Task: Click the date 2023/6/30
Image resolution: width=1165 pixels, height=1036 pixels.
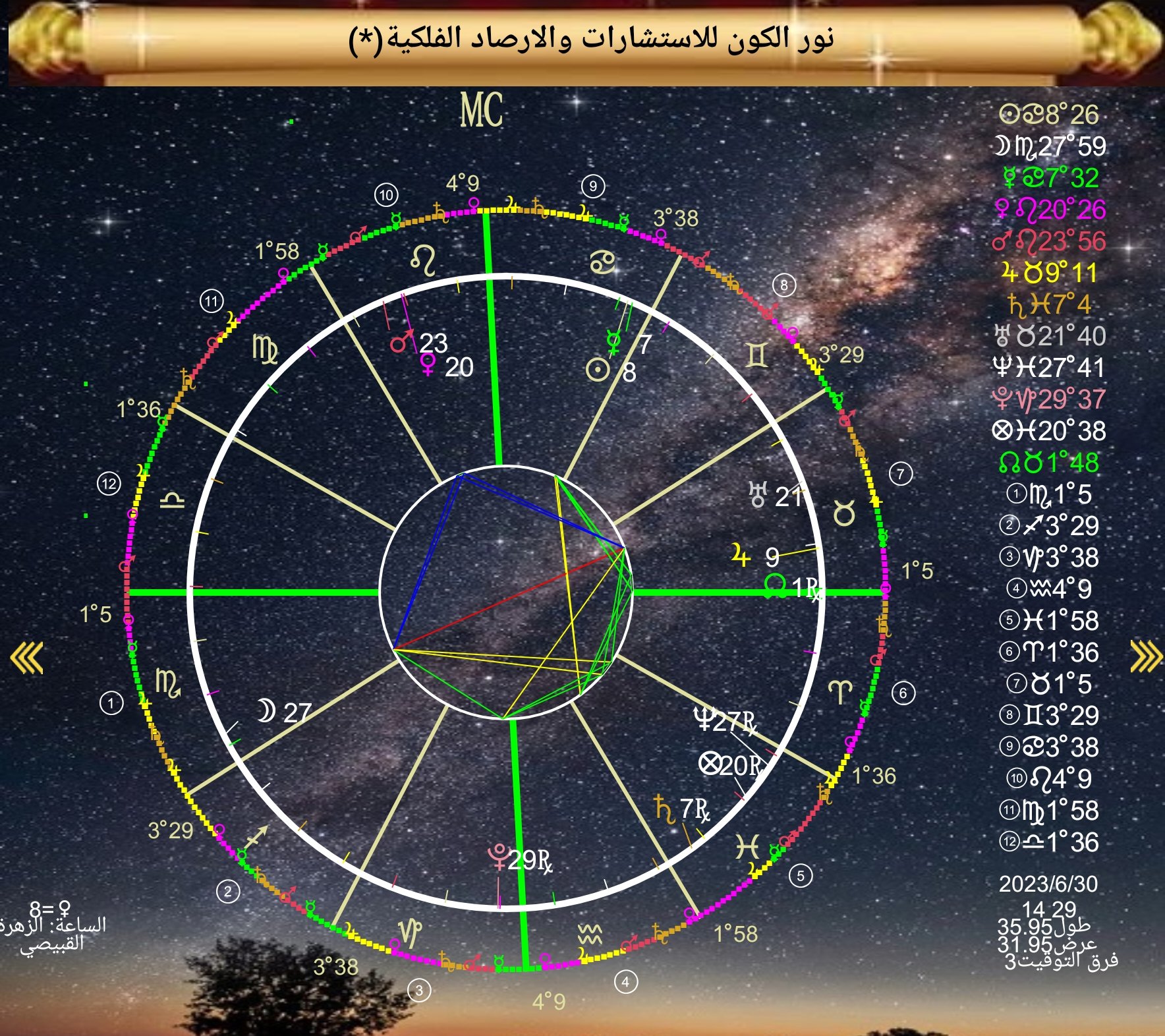Action: (1048, 884)
